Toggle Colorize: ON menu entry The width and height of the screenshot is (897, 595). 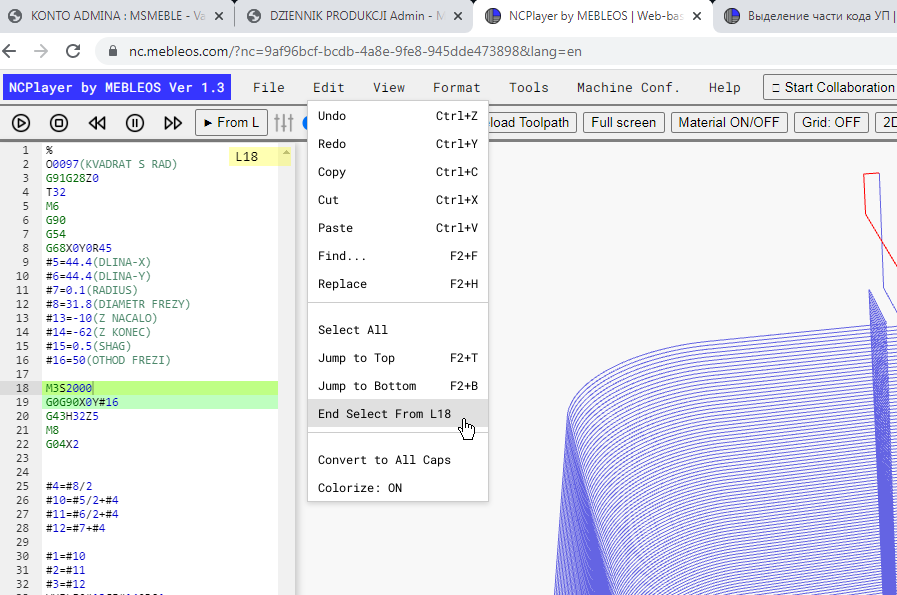click(398, 487)
